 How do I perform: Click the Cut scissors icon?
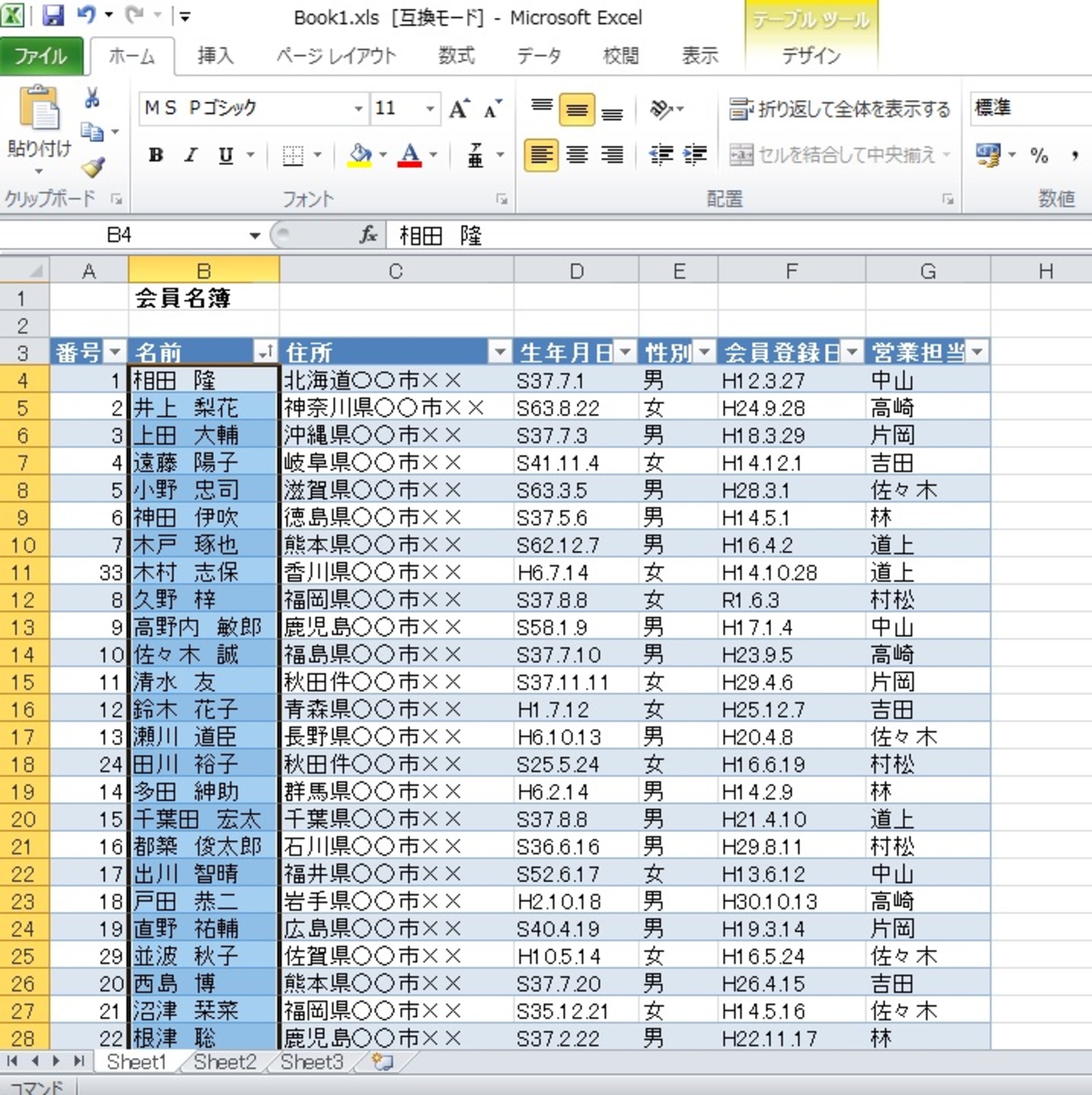click(x=91, y=98)
